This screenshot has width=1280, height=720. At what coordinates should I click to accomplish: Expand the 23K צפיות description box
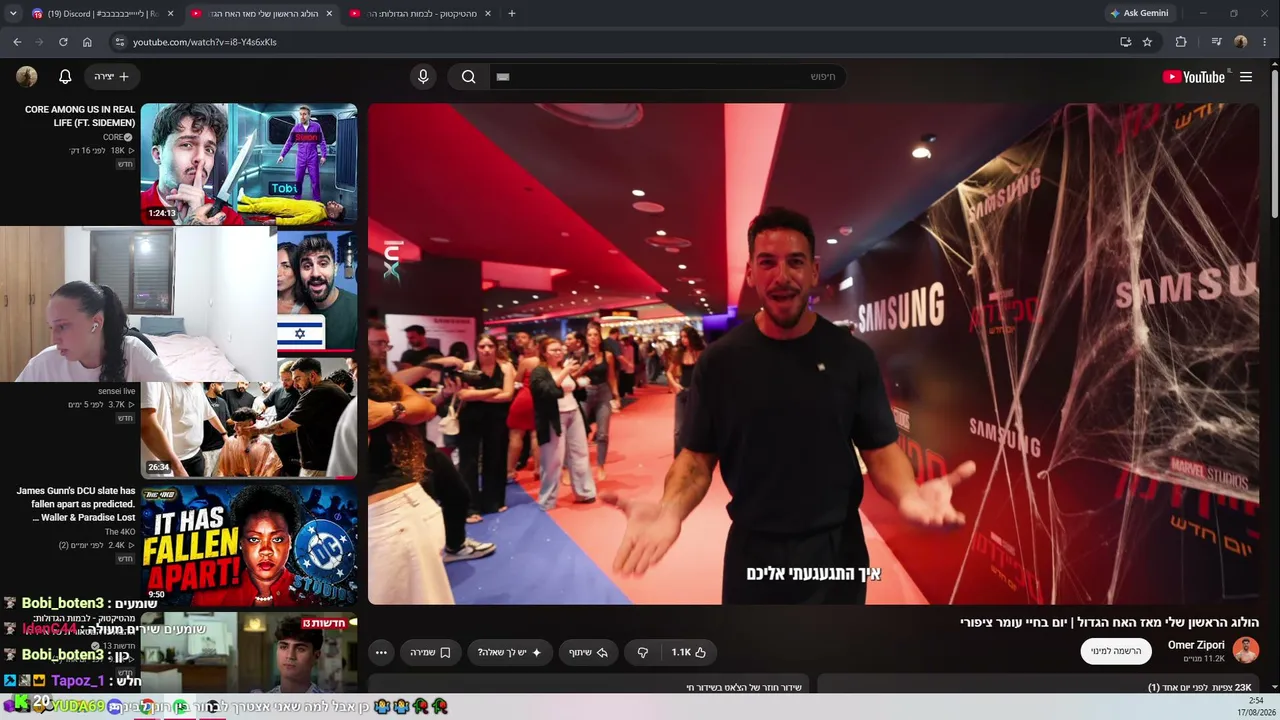(1038, 687)
